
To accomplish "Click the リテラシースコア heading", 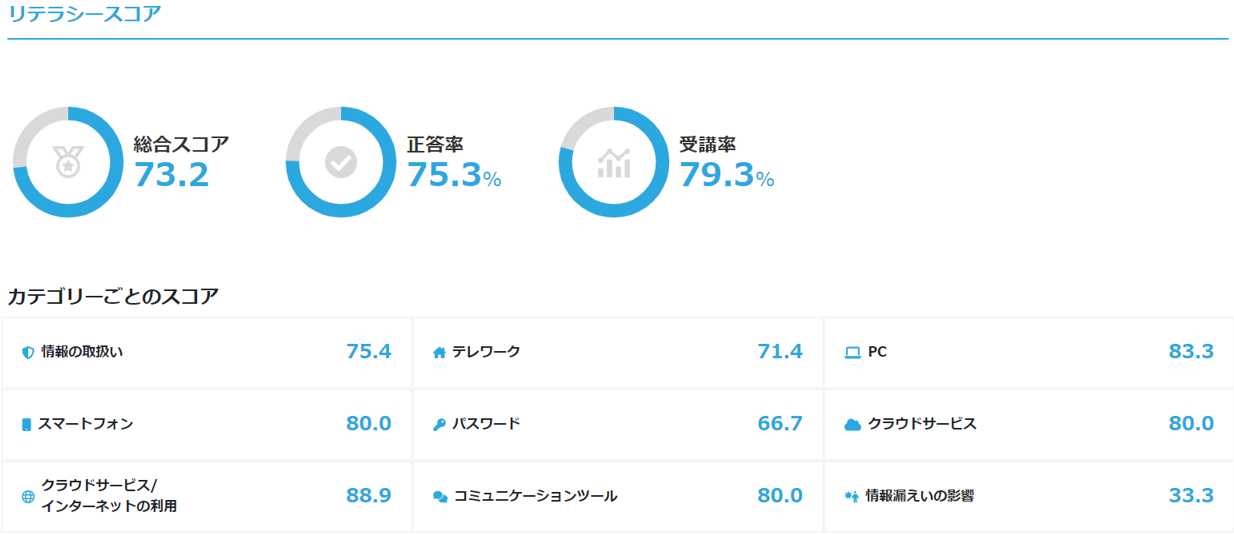I will [84, 14].
